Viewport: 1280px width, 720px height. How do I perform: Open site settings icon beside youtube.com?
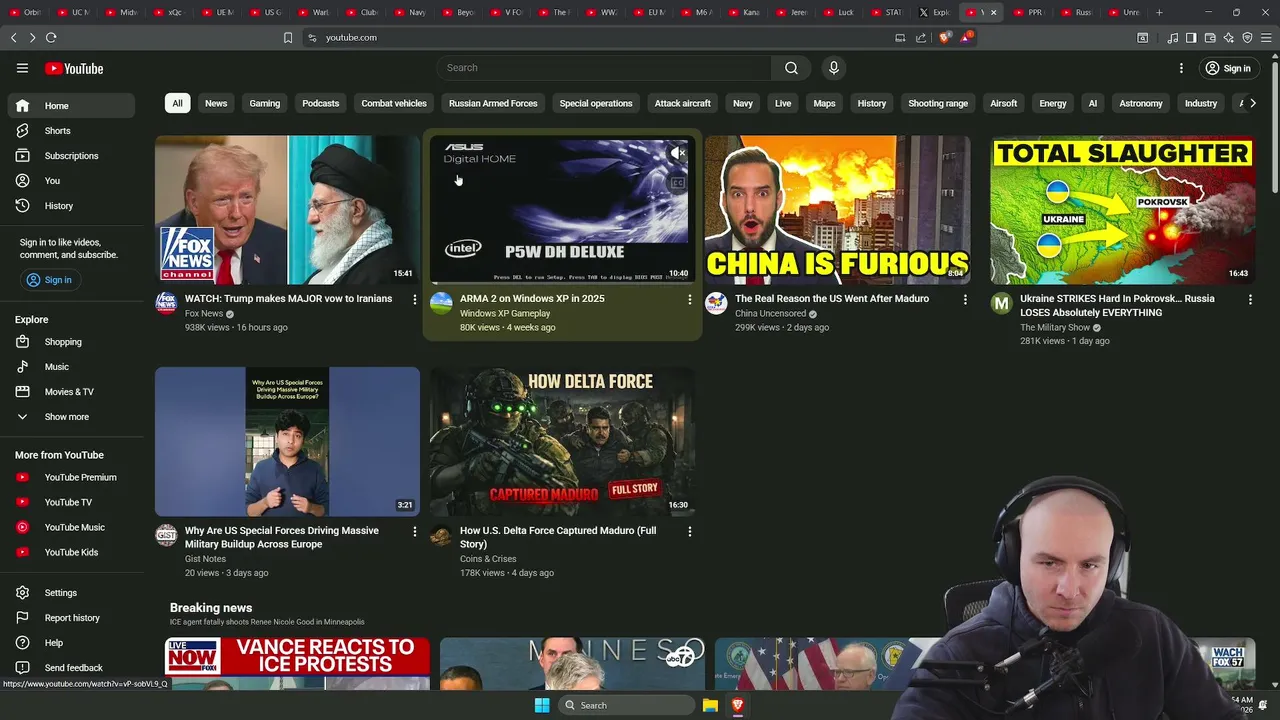[312, 37]
